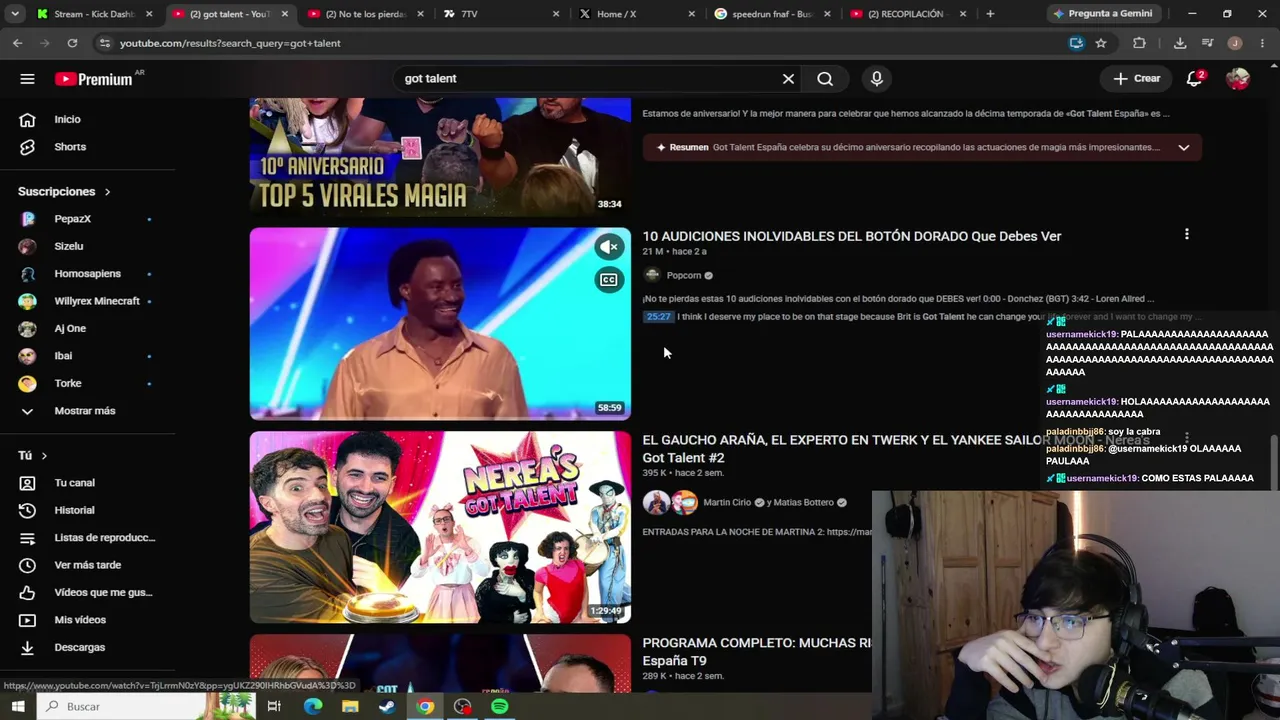This screenshot has height=720, width=1280.
Task: Bookmark this page with the star
Action: 1101,43
